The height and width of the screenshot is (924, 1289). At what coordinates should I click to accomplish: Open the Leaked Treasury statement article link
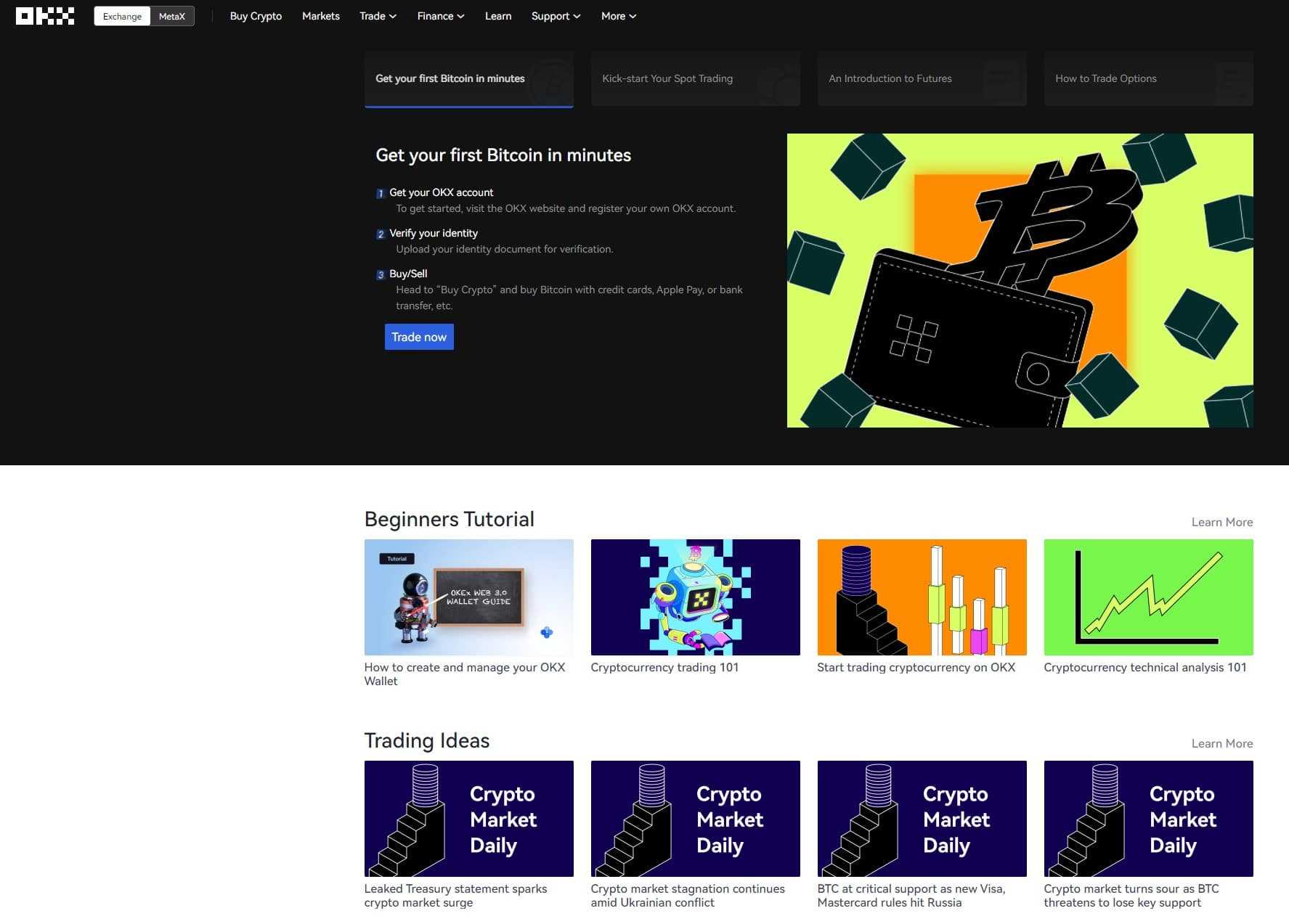coord(455,895)
